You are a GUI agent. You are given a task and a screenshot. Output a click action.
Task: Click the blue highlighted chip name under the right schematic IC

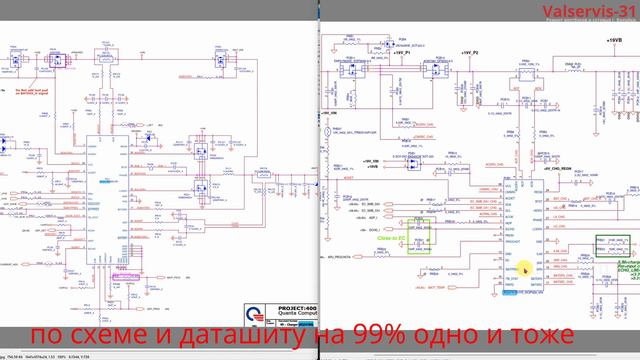(x=509, y=293)
